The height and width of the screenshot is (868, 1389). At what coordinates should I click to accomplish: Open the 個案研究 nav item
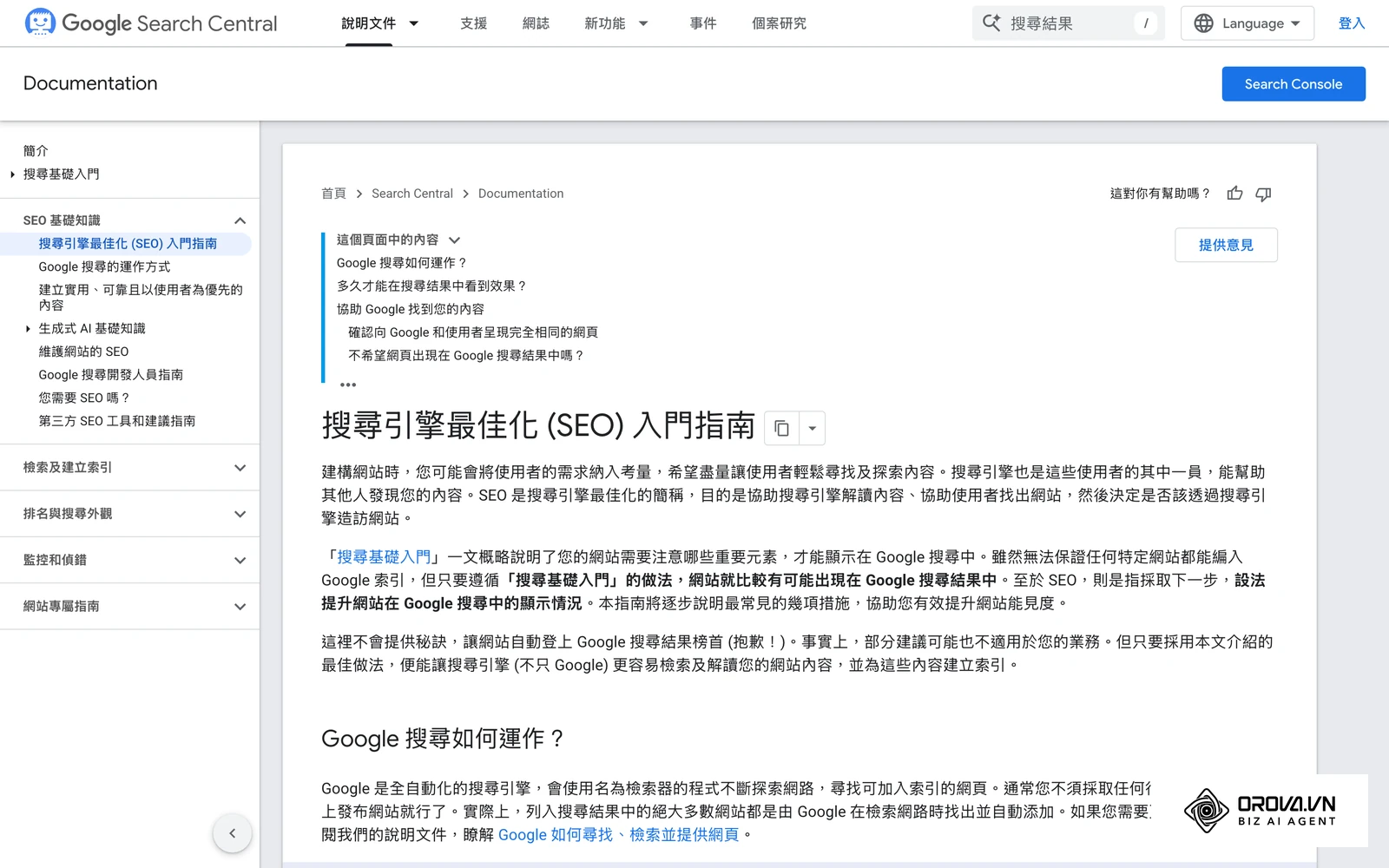[x=779, y=23]
